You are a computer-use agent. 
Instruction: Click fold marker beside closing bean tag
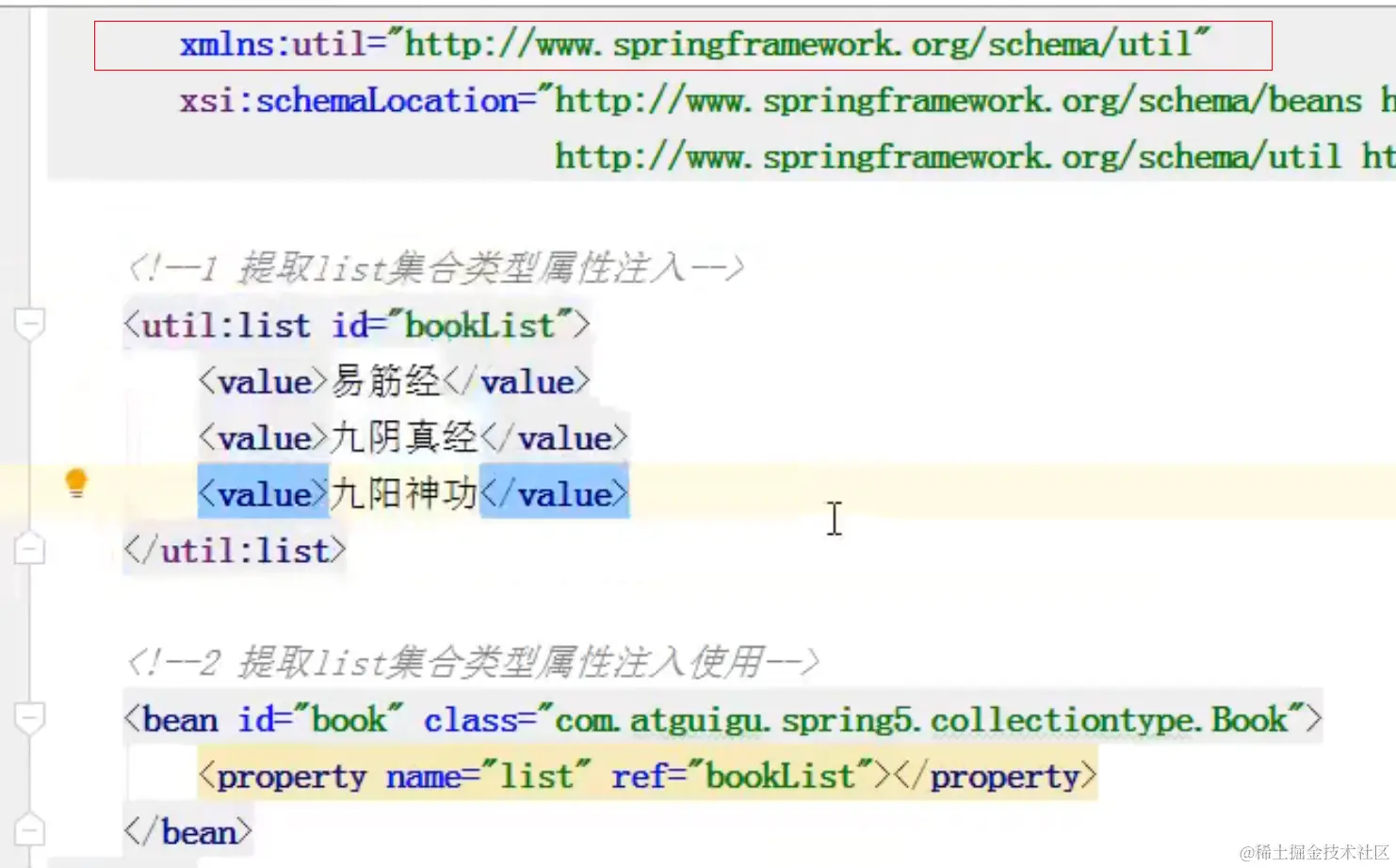click(30, 830)
